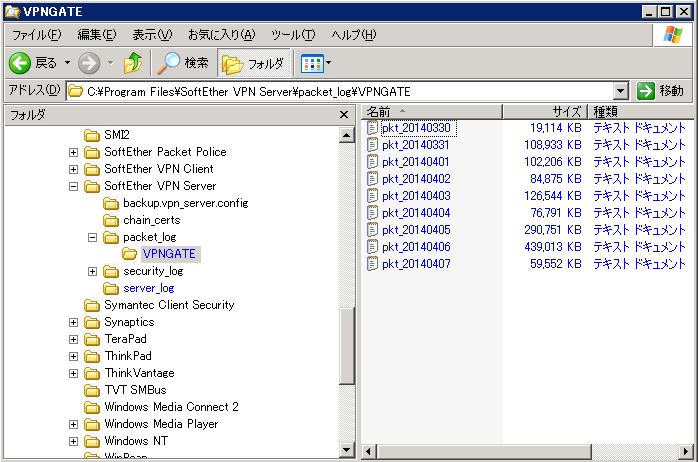698x462 pixels.
Task: Click the file list horizontal scrollbar thumb
Action: [484, 451]
